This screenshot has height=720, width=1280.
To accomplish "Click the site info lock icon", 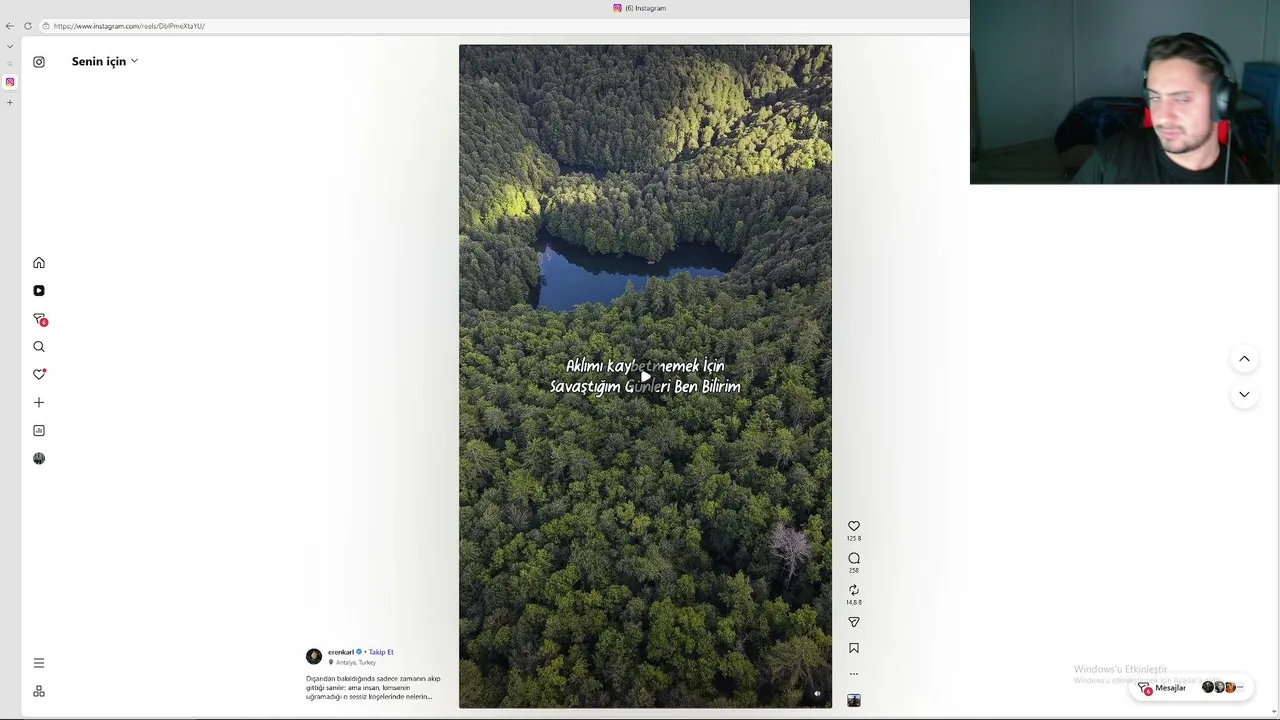I will [46, 26].
